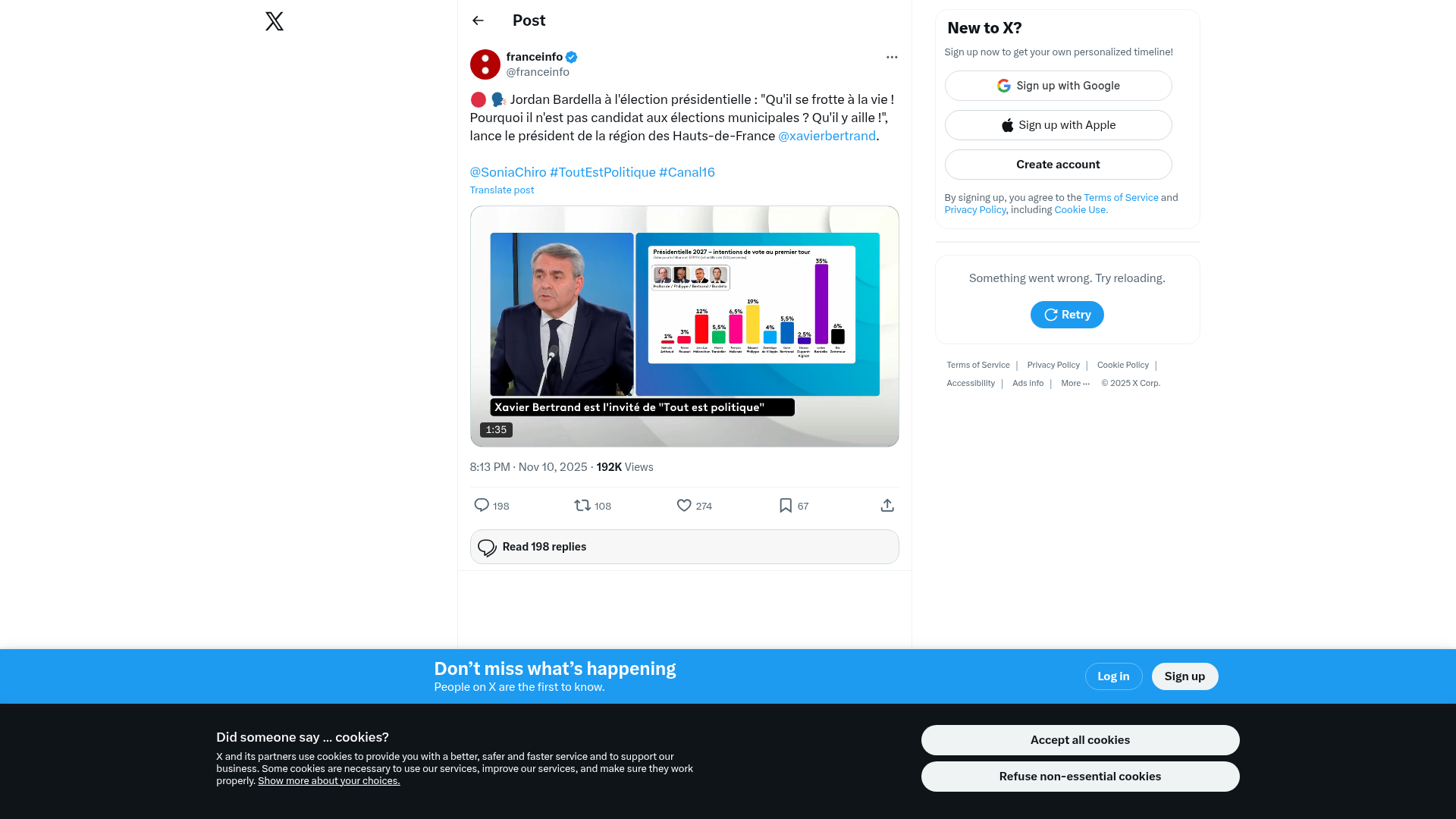
Task: Read 198 replies button
Action: 684,547
